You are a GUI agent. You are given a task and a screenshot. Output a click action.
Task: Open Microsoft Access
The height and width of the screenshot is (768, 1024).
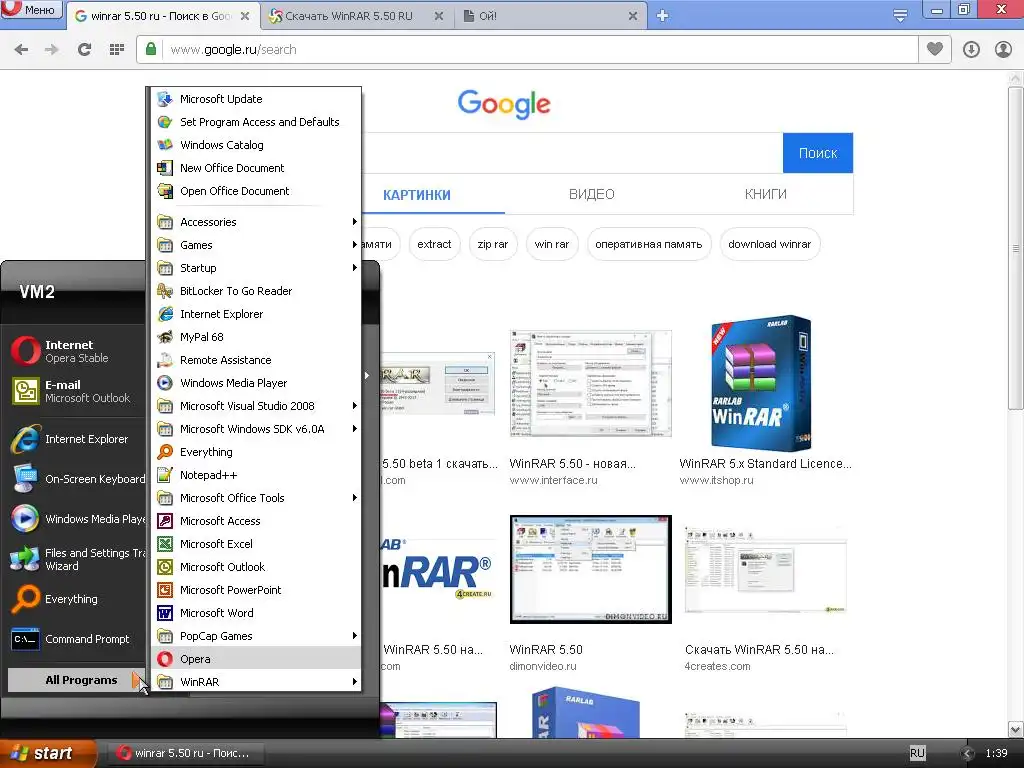click(255, 520)
